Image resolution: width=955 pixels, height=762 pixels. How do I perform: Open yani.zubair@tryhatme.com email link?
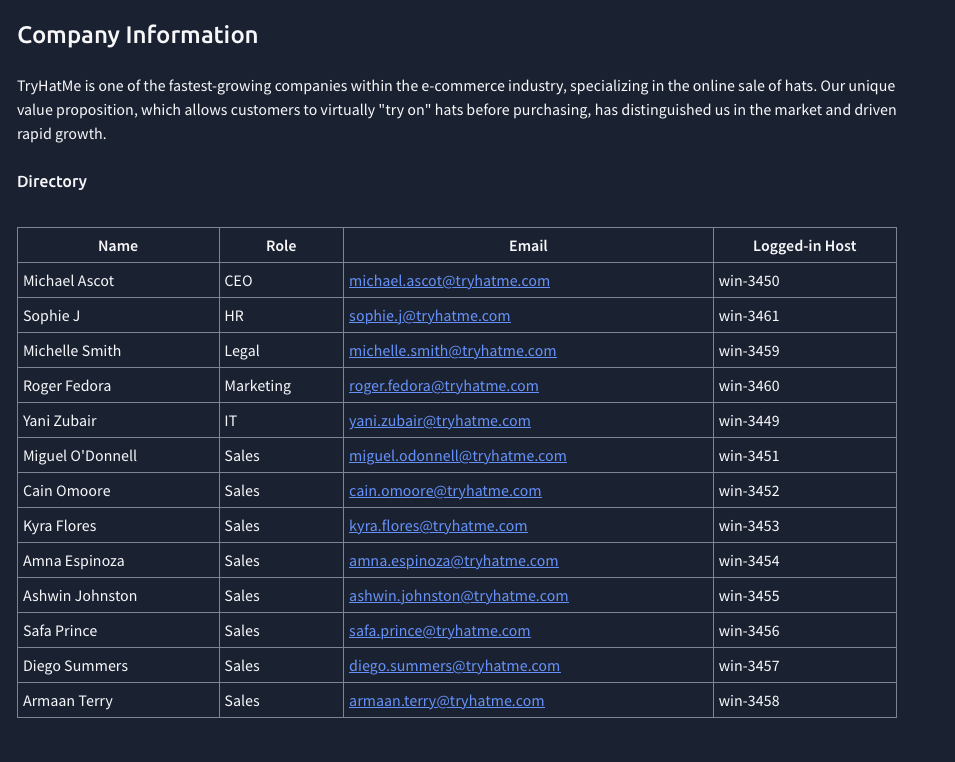pos(440,421)
